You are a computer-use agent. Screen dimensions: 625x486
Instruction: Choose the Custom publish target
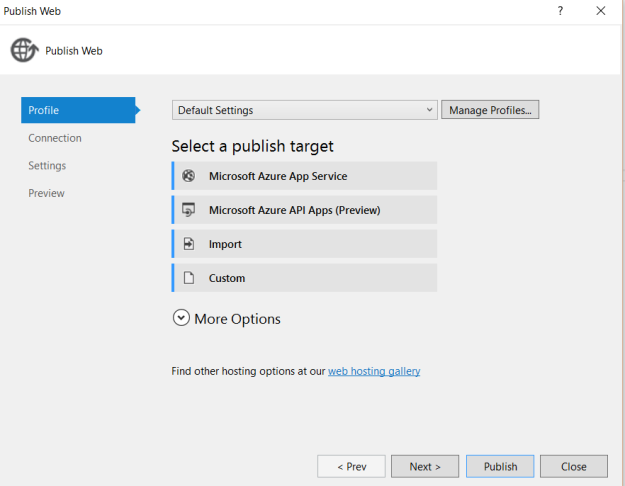[x=305, y=278]
